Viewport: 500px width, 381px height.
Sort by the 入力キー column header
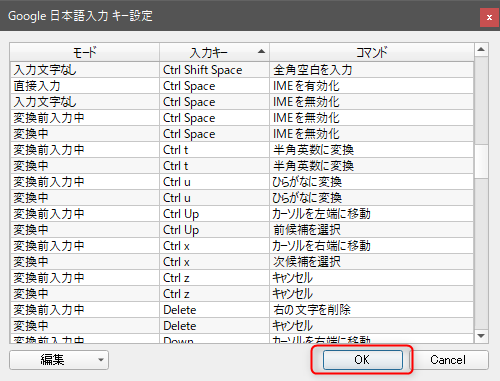tap(214, 52)
